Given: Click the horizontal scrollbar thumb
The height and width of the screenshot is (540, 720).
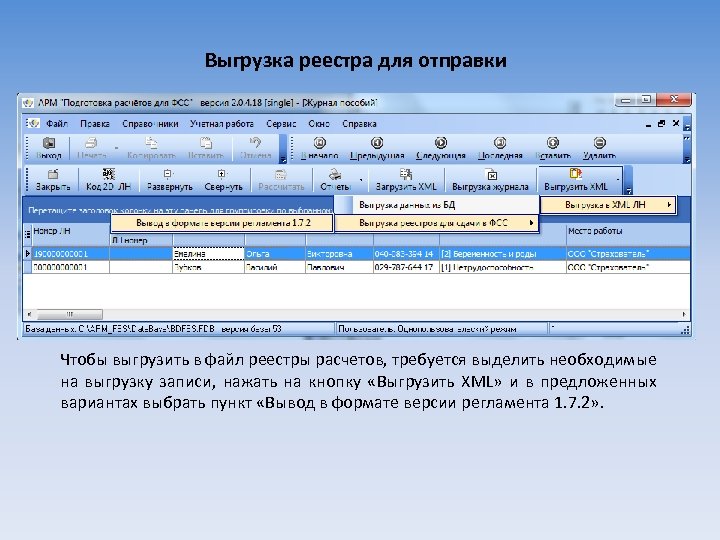Looking at the screenshot, I should 69,315.
